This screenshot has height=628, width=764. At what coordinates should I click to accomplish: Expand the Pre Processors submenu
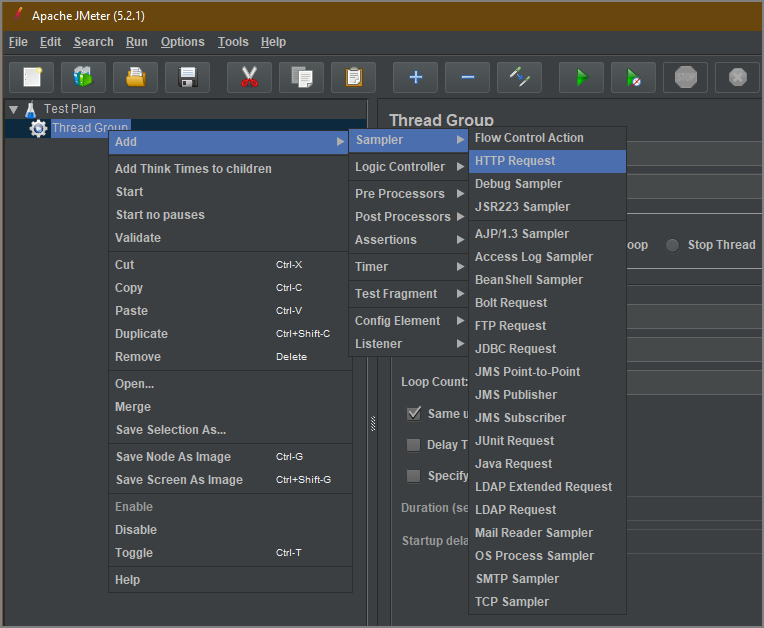click(409, 193)
